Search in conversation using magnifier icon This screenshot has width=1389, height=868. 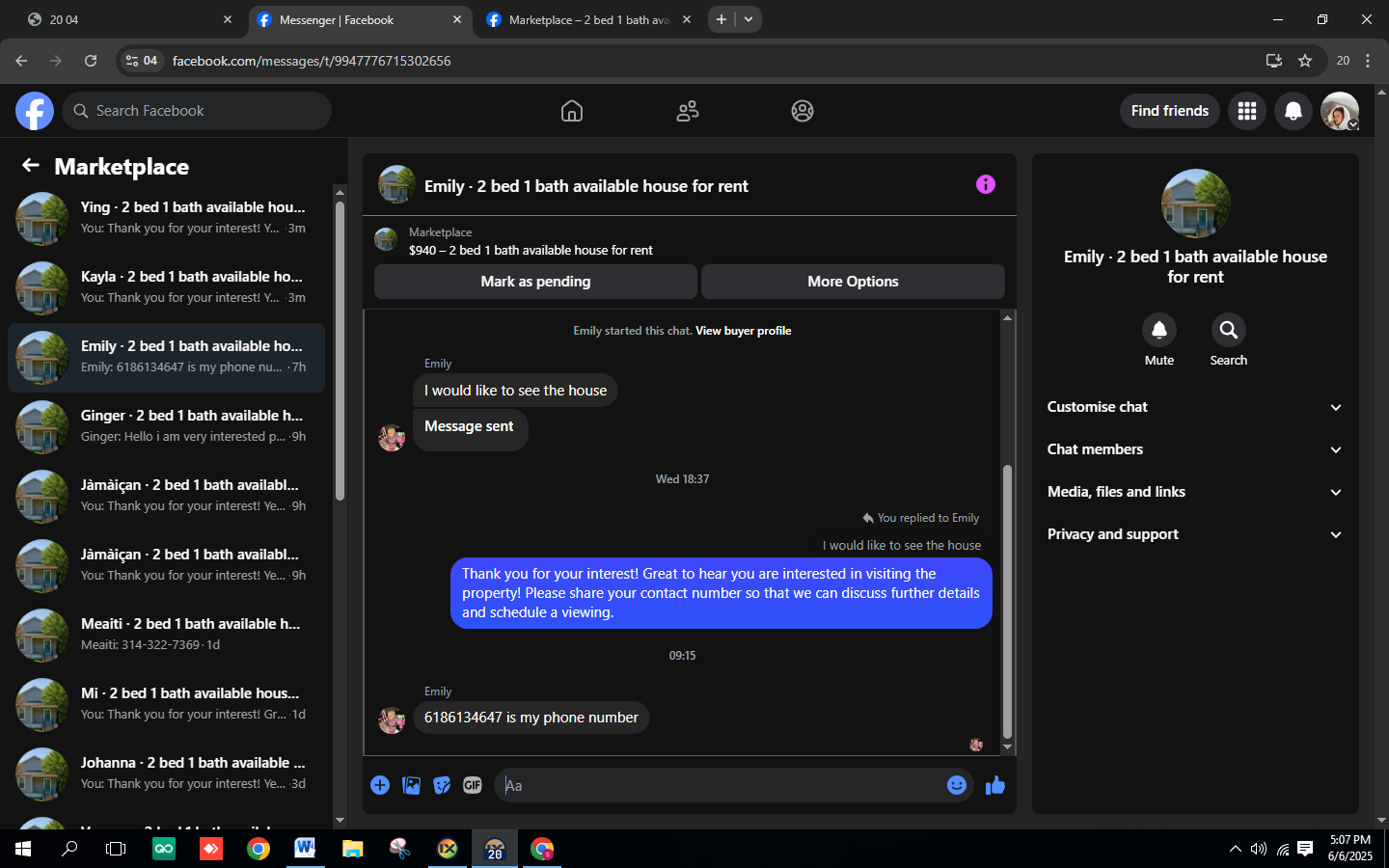click(1229, 330)
